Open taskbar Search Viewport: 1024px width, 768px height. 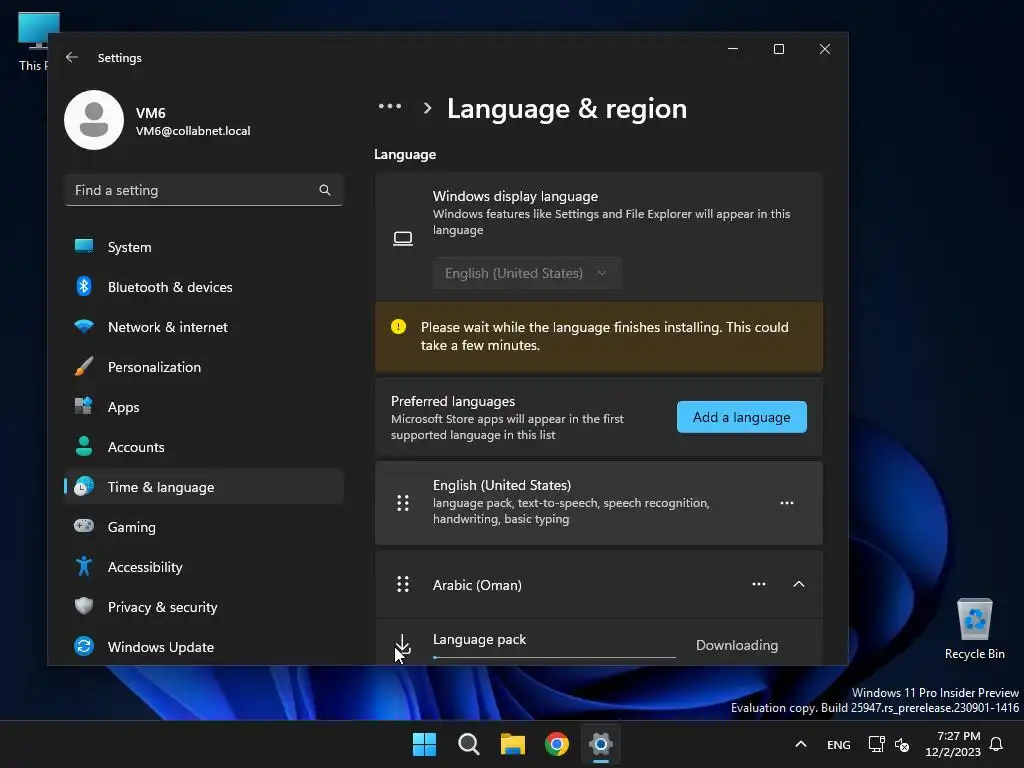coord(468,744)
